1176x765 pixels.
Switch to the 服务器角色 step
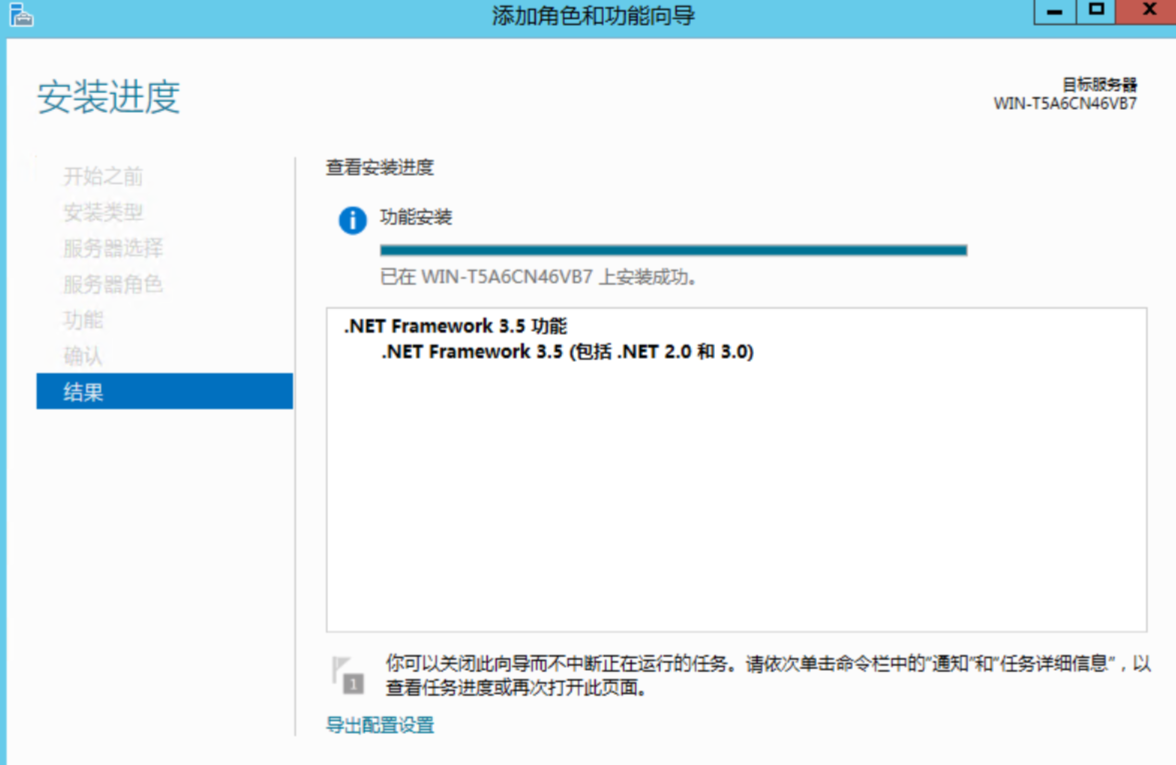[x=113, y=285]
